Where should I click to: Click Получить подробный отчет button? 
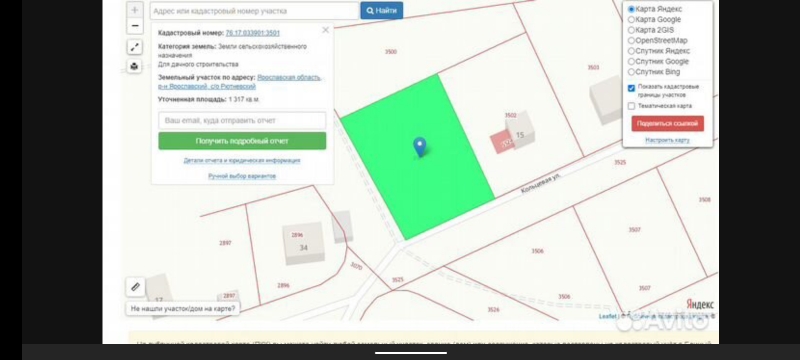(x=242, y=141)
